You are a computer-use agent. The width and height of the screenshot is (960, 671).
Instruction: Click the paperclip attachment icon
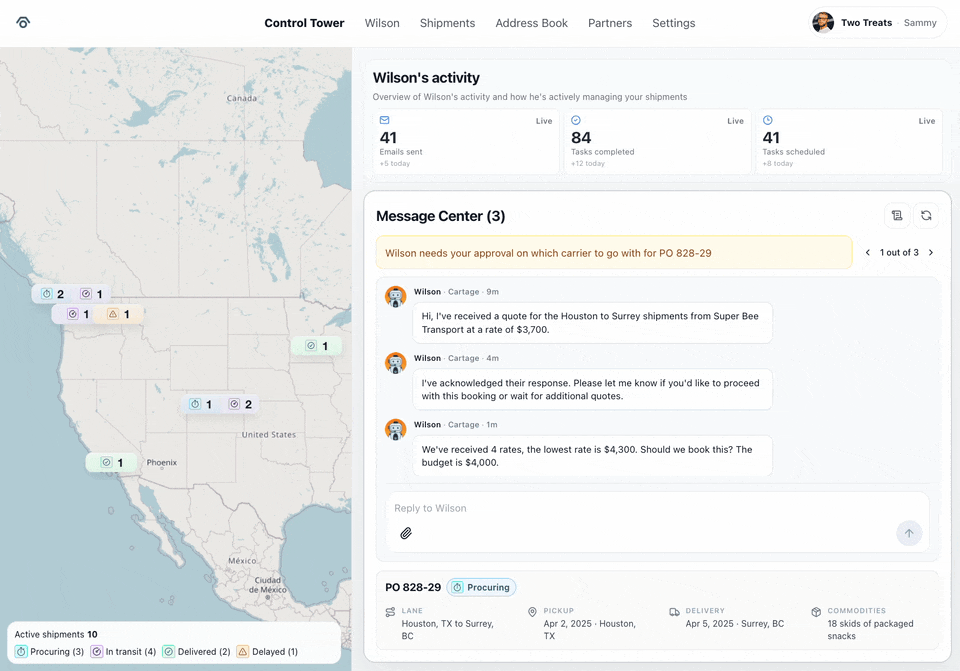pos(406,533)
